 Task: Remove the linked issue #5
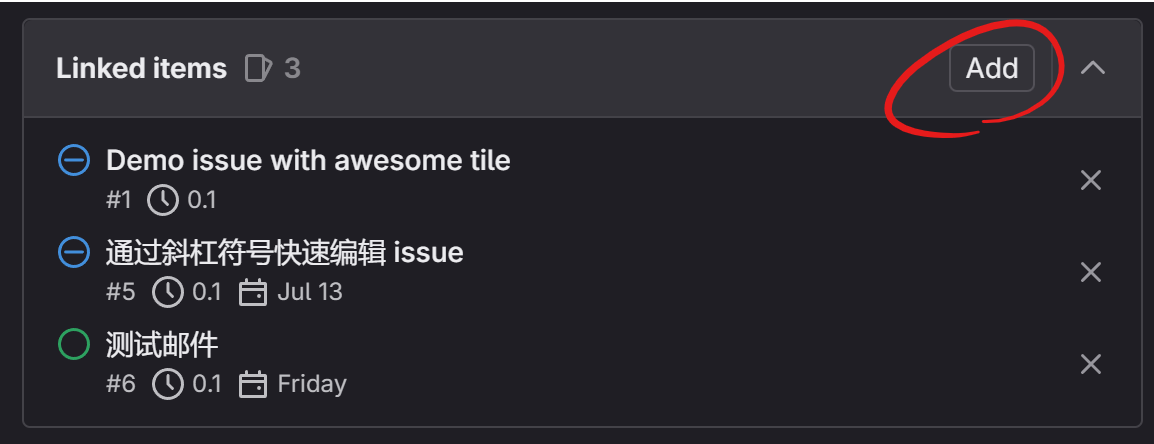tap(1091, 272)
